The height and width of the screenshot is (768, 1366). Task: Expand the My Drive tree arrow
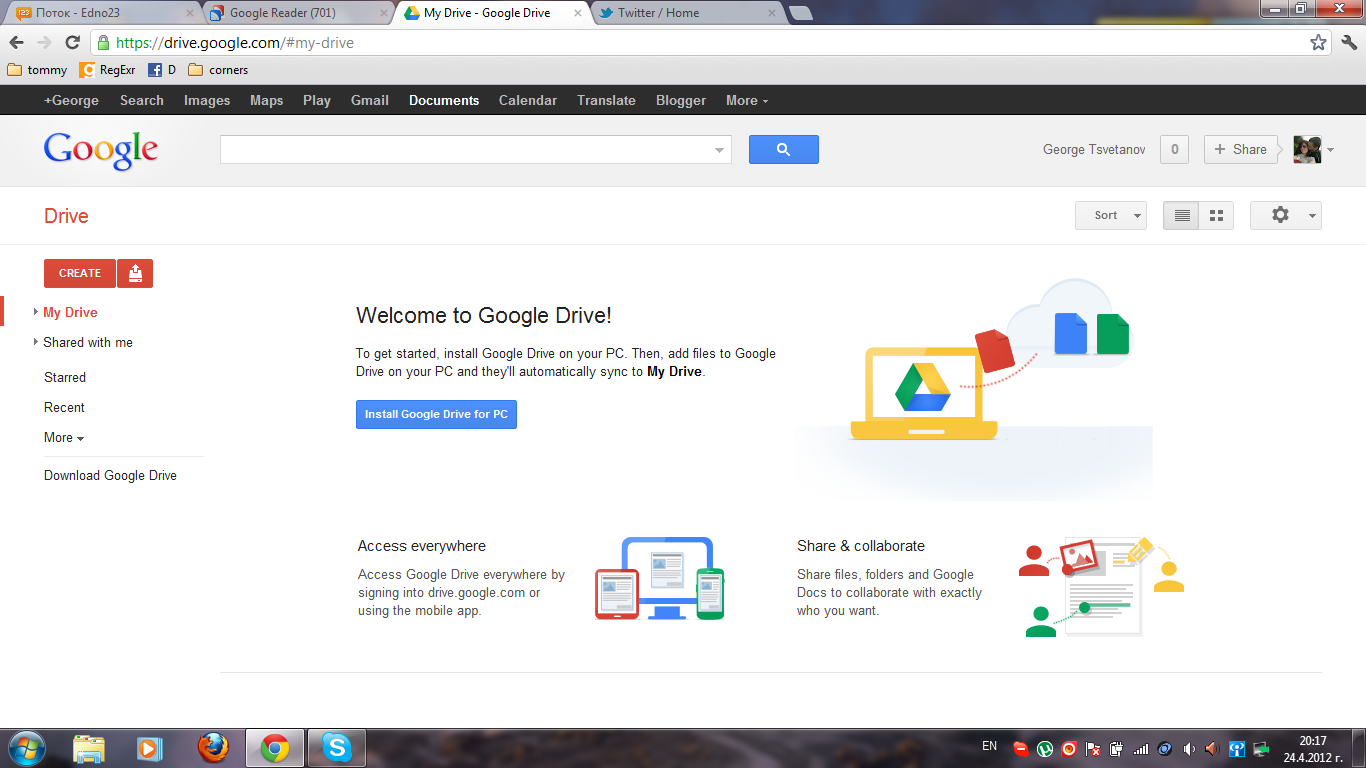point(36,312)
